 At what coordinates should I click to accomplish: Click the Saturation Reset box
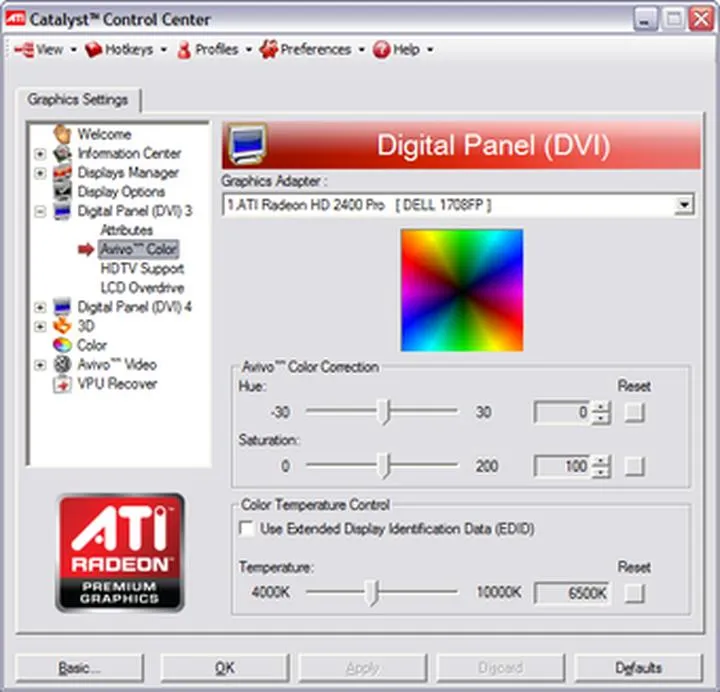click(x=634, y=466)
